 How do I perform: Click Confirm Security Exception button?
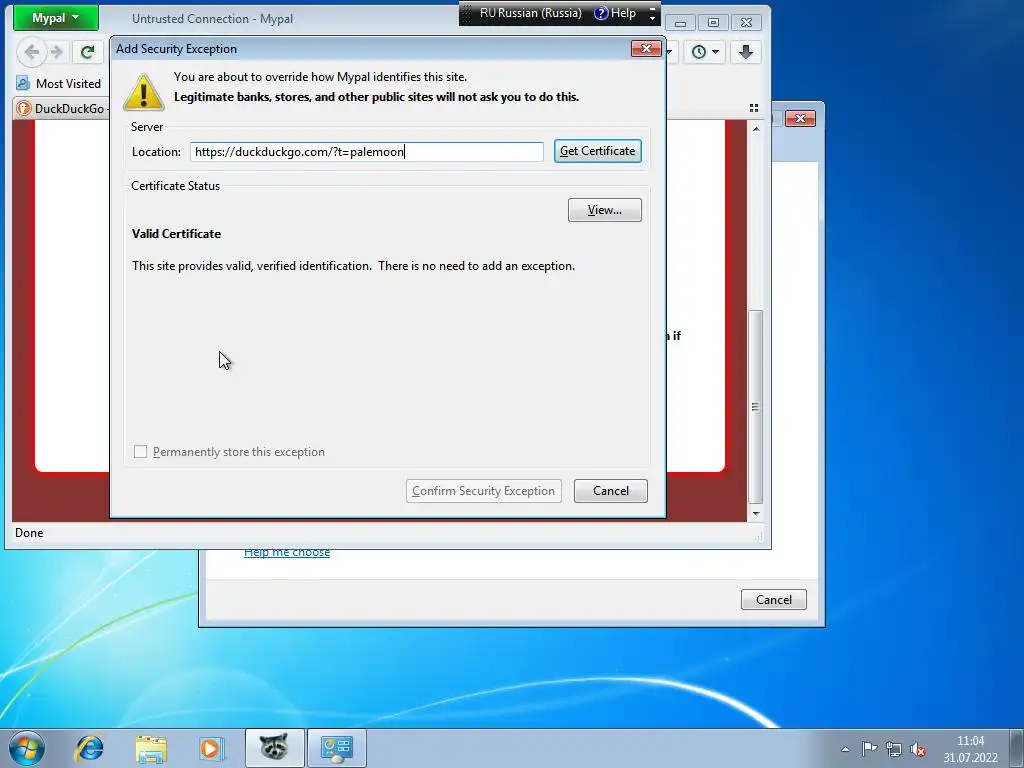483,491
